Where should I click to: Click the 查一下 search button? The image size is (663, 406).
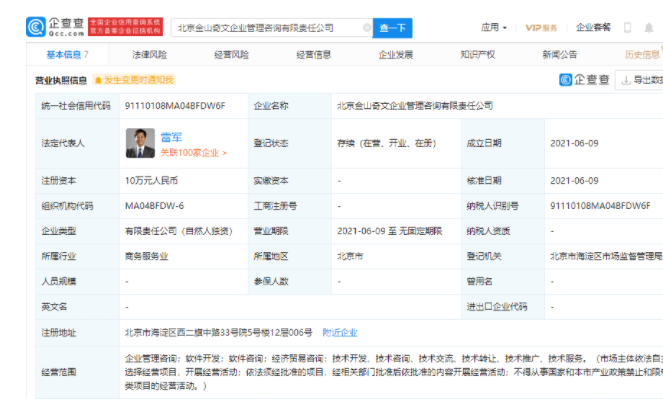point(392,28)
